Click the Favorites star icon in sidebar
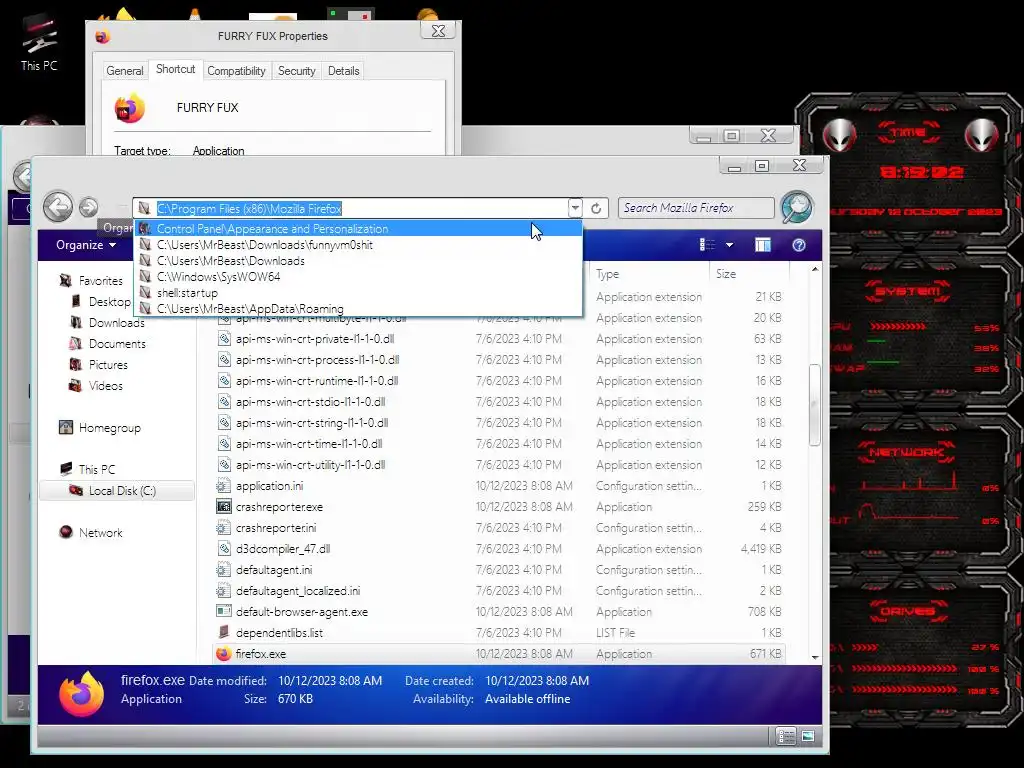 coord(65,280)
